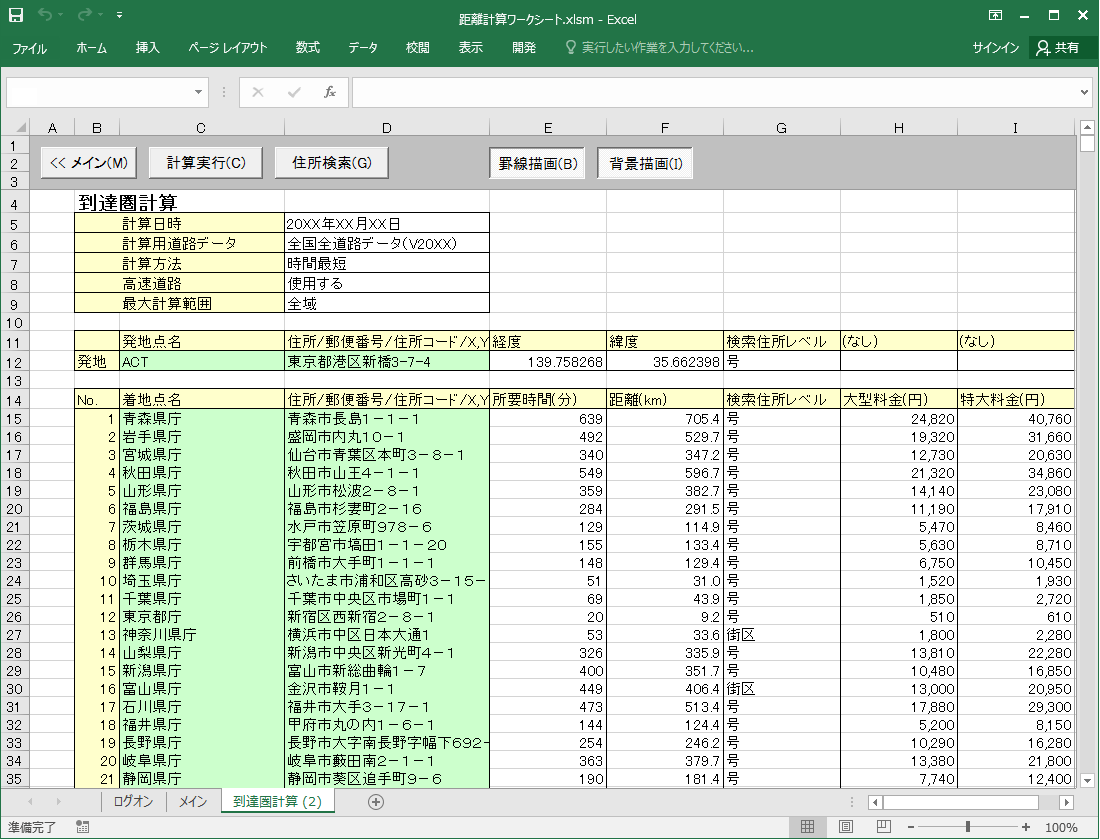1100x840 pixels.
Task: Open the Ribbon Display Options icon
Action: tap(995, 15)
